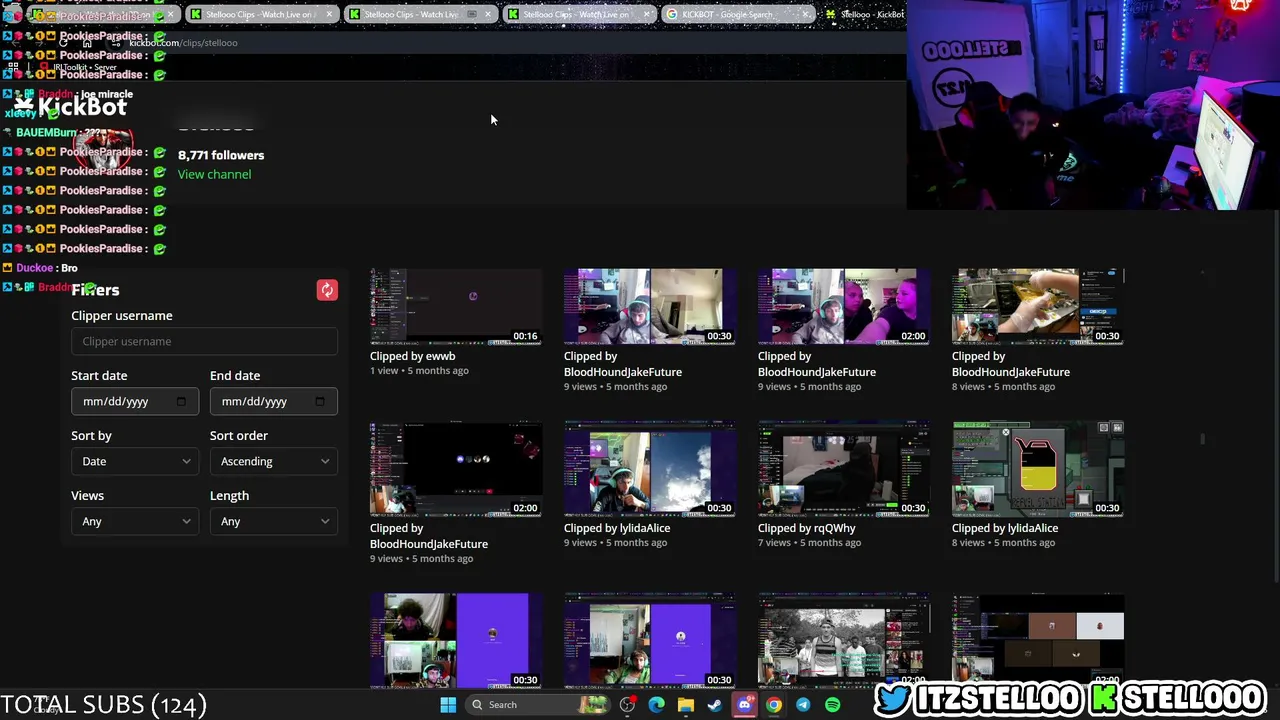The image size is (1280, 720).
Task: Open the rqQWhy 00:30 clip thumbnail
Action: point(844,469)
